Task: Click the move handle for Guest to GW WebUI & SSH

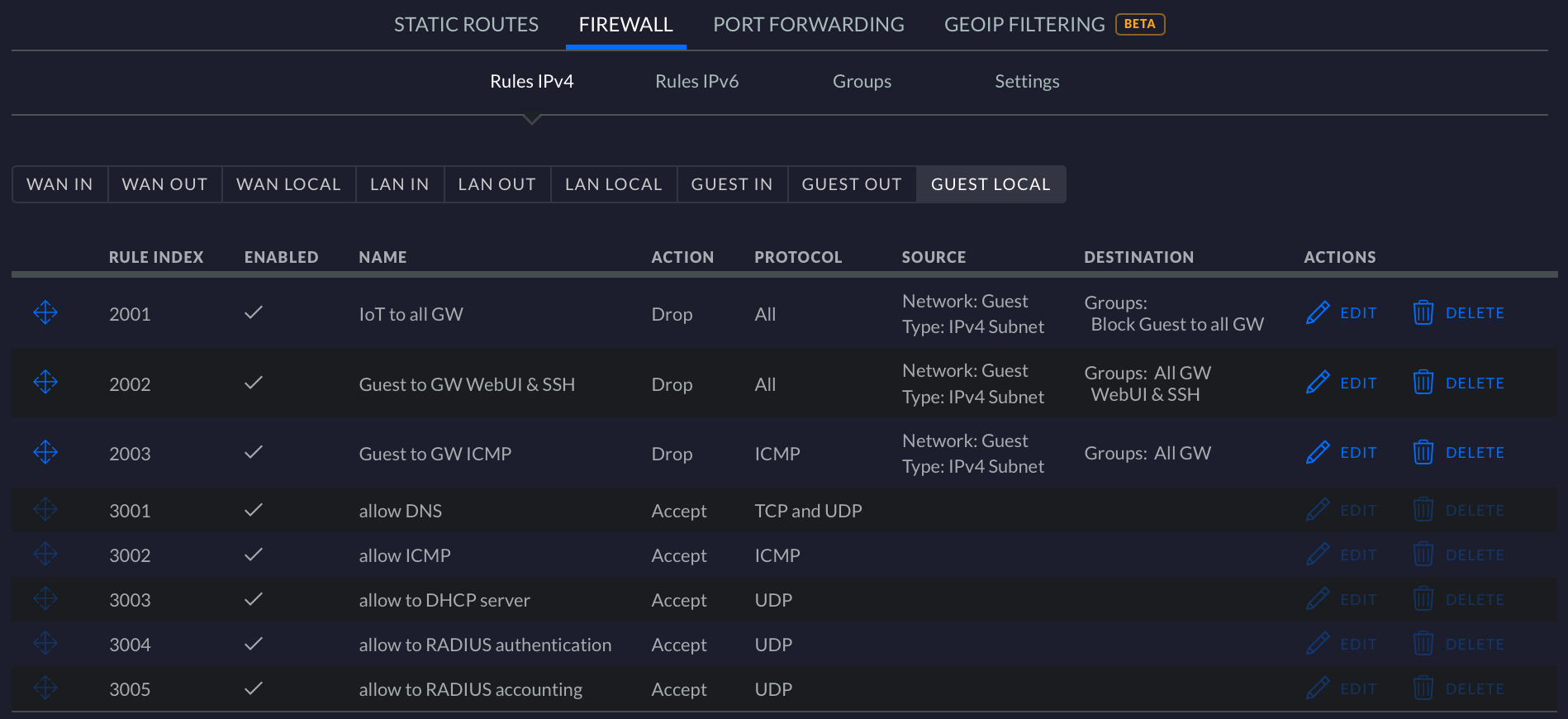Action: (x=45, y=382)
